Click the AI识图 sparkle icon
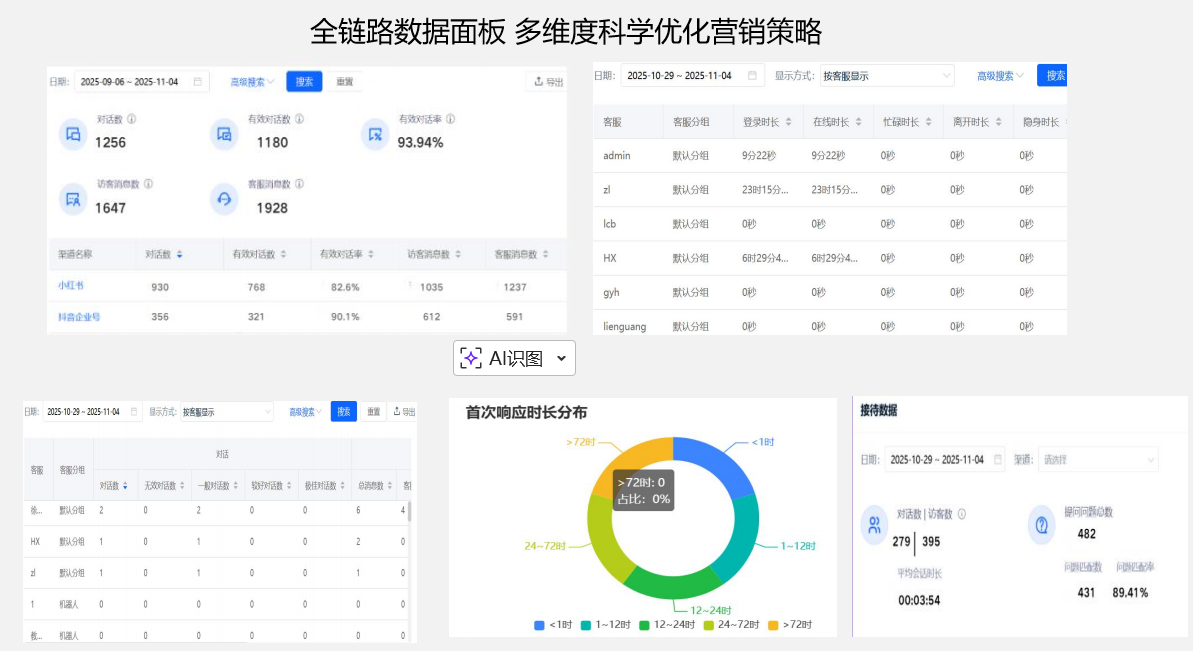This screenshot has width=1193, height=651. point(471,358)
